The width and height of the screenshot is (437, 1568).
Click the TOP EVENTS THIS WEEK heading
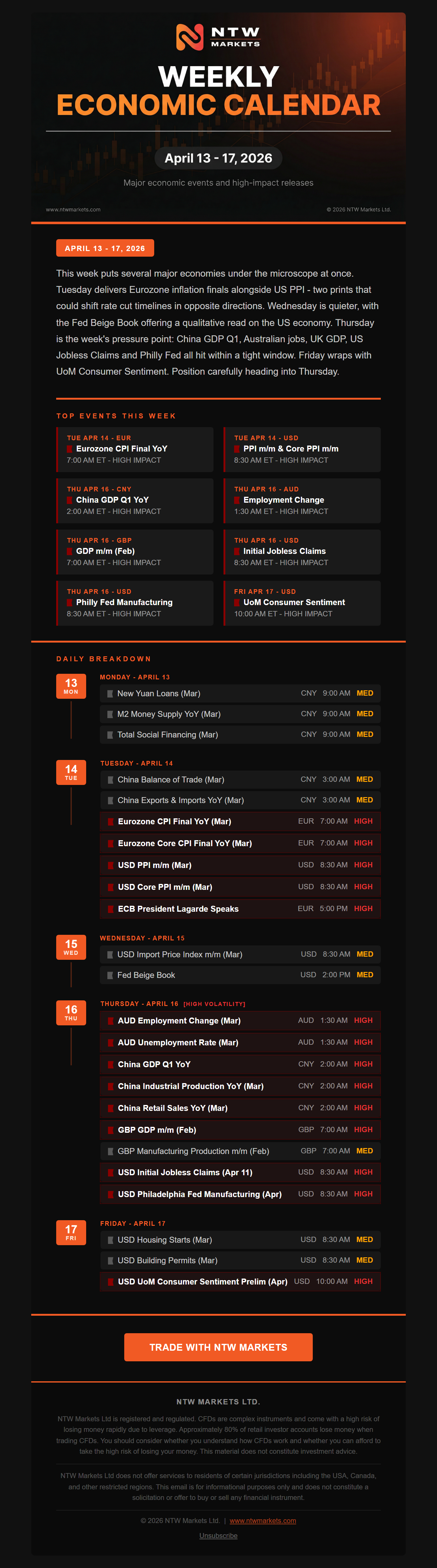pyautogui.click(x=116, y=416)
